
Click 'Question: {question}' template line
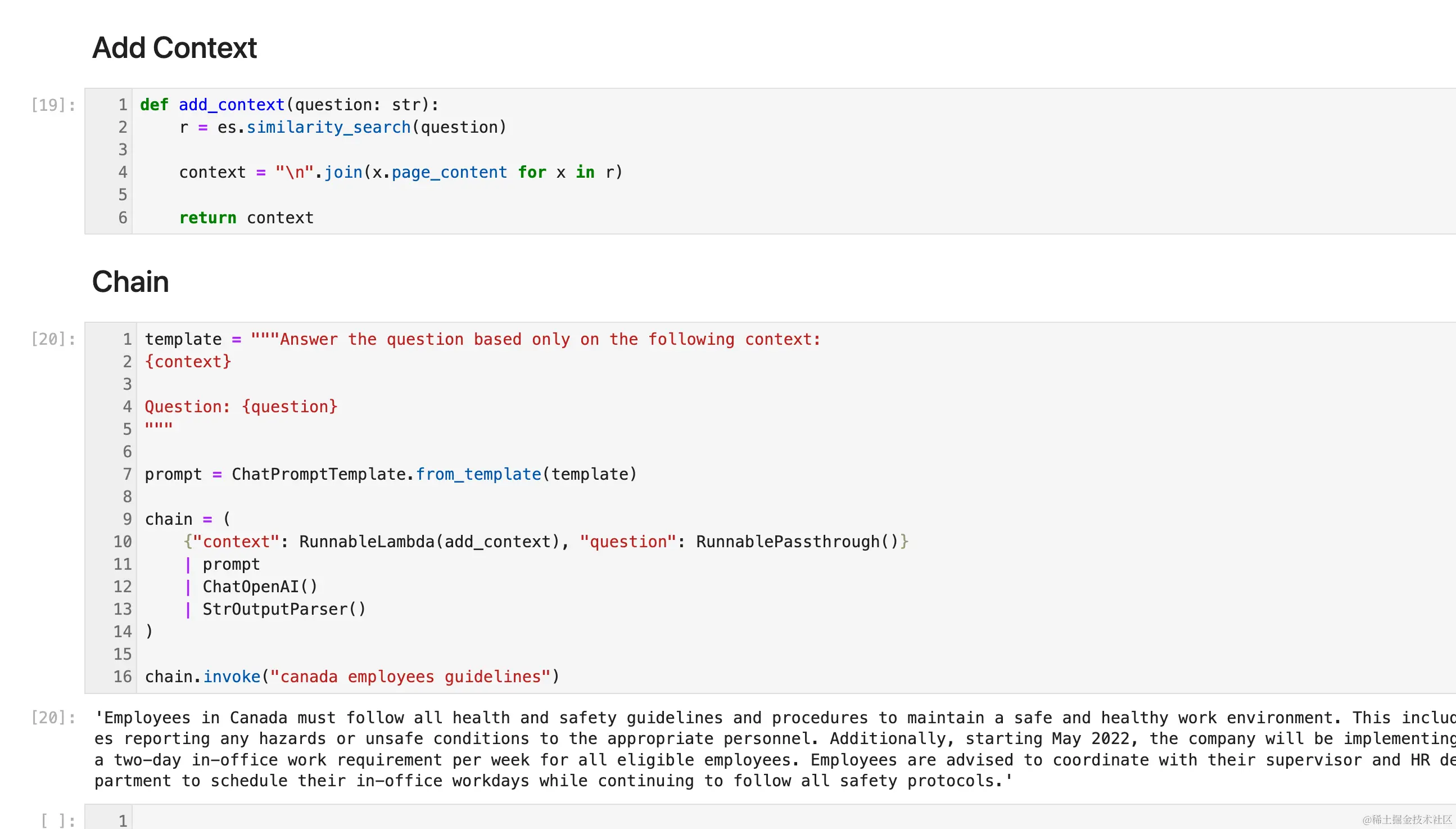pos(241,407)
